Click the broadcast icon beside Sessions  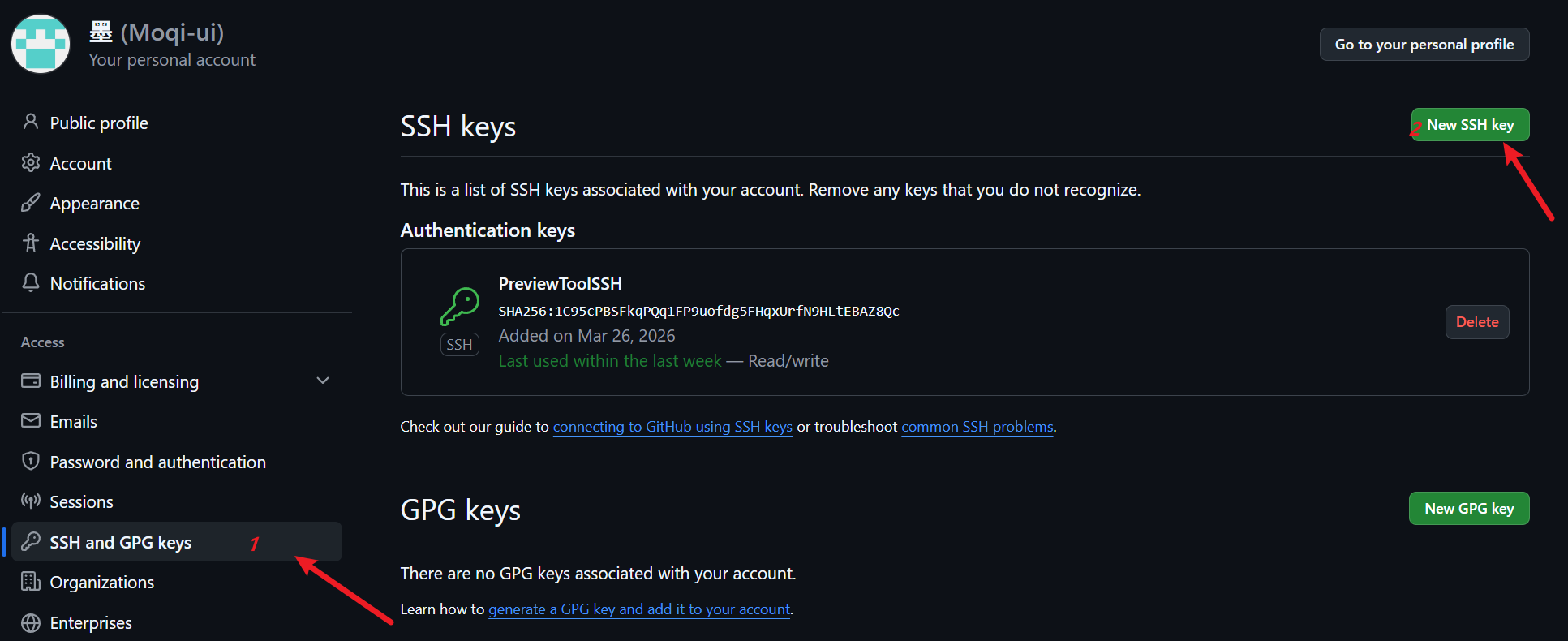tap(31, 501)
